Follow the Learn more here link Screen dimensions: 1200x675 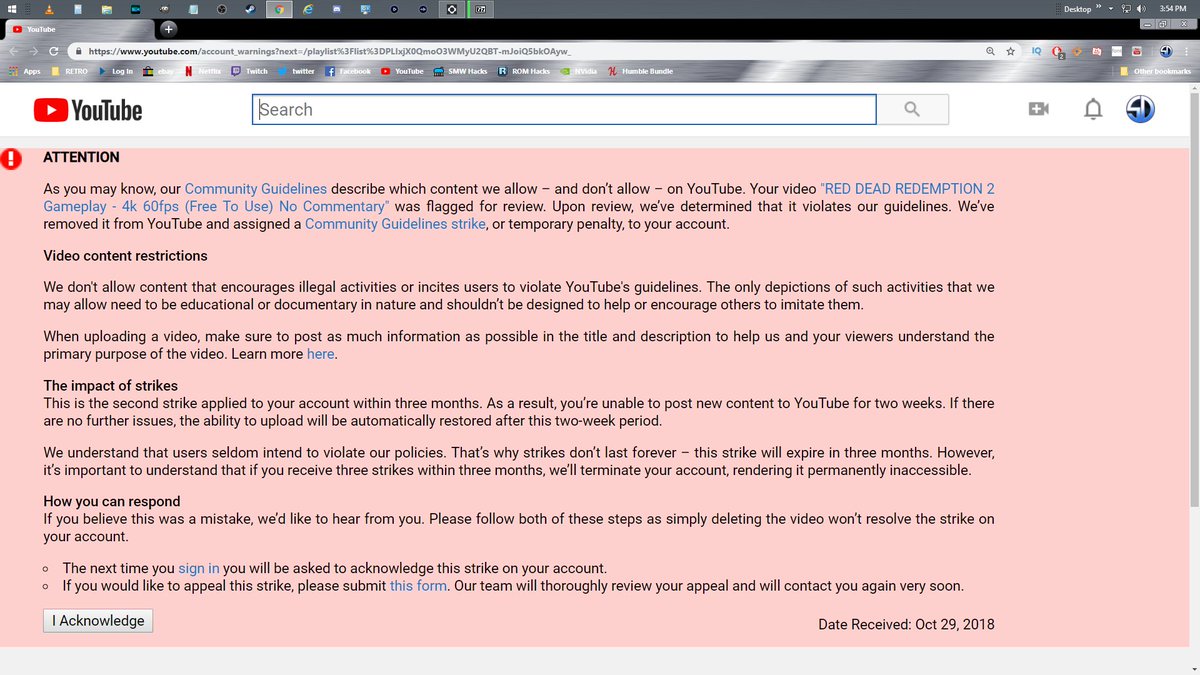320,354
